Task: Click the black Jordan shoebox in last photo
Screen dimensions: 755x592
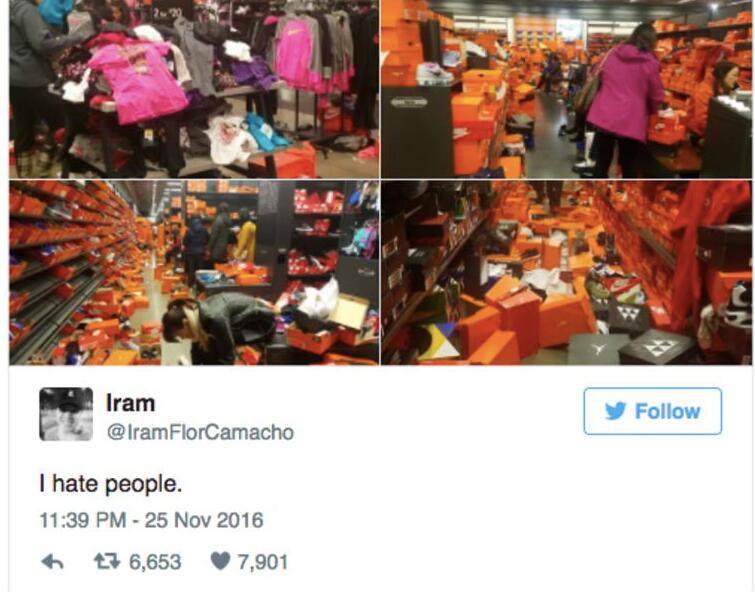Action: [598, 349]
